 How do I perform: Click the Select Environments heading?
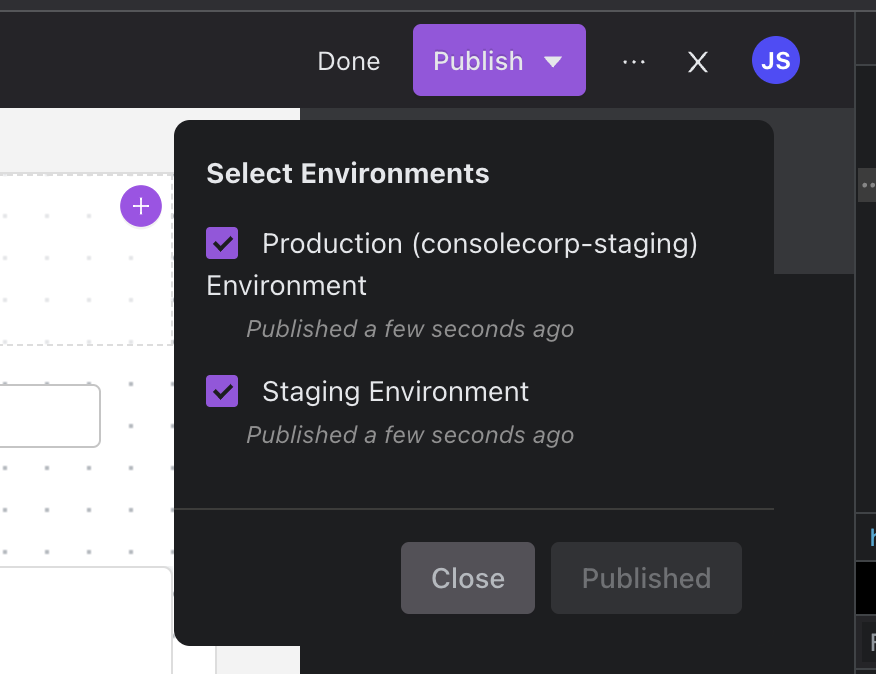coord(347,173)
